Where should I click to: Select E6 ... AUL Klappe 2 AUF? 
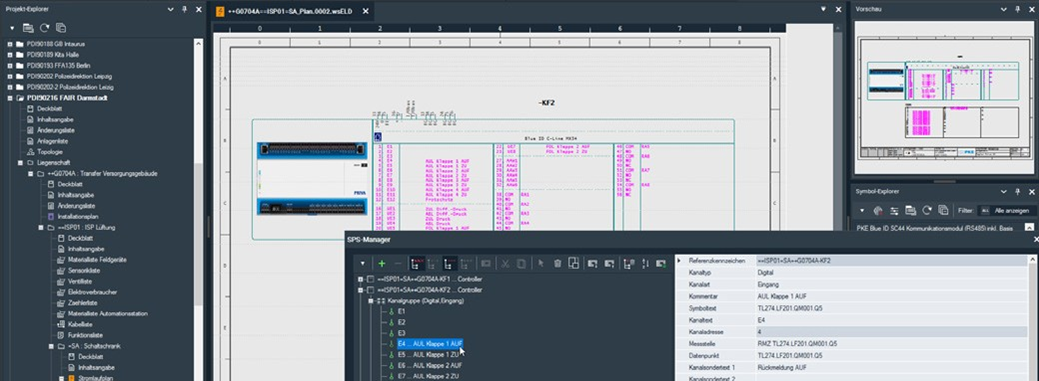coord(430,365)
